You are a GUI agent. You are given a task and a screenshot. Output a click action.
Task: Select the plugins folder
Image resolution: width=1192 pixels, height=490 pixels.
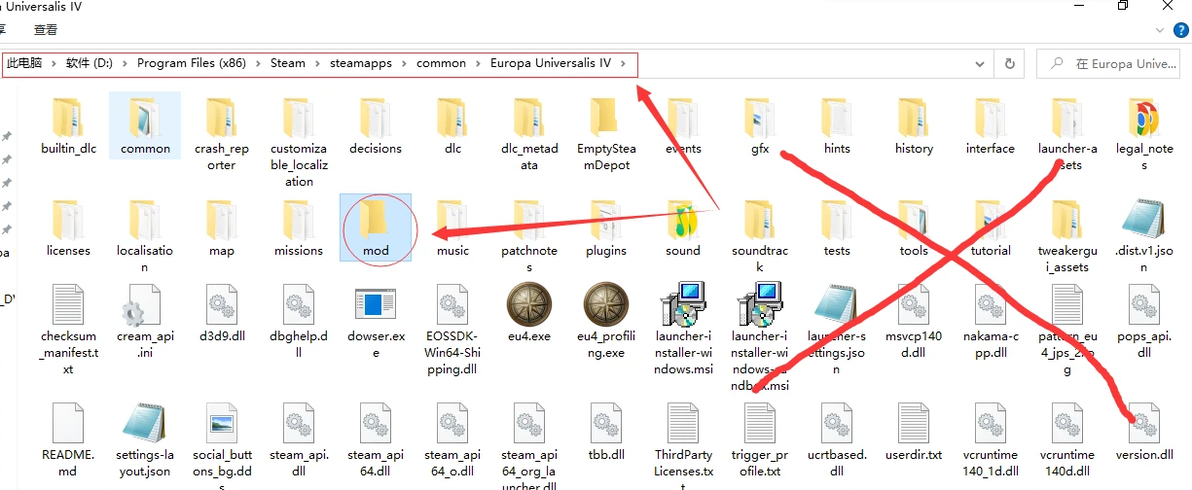click(606, 228)
